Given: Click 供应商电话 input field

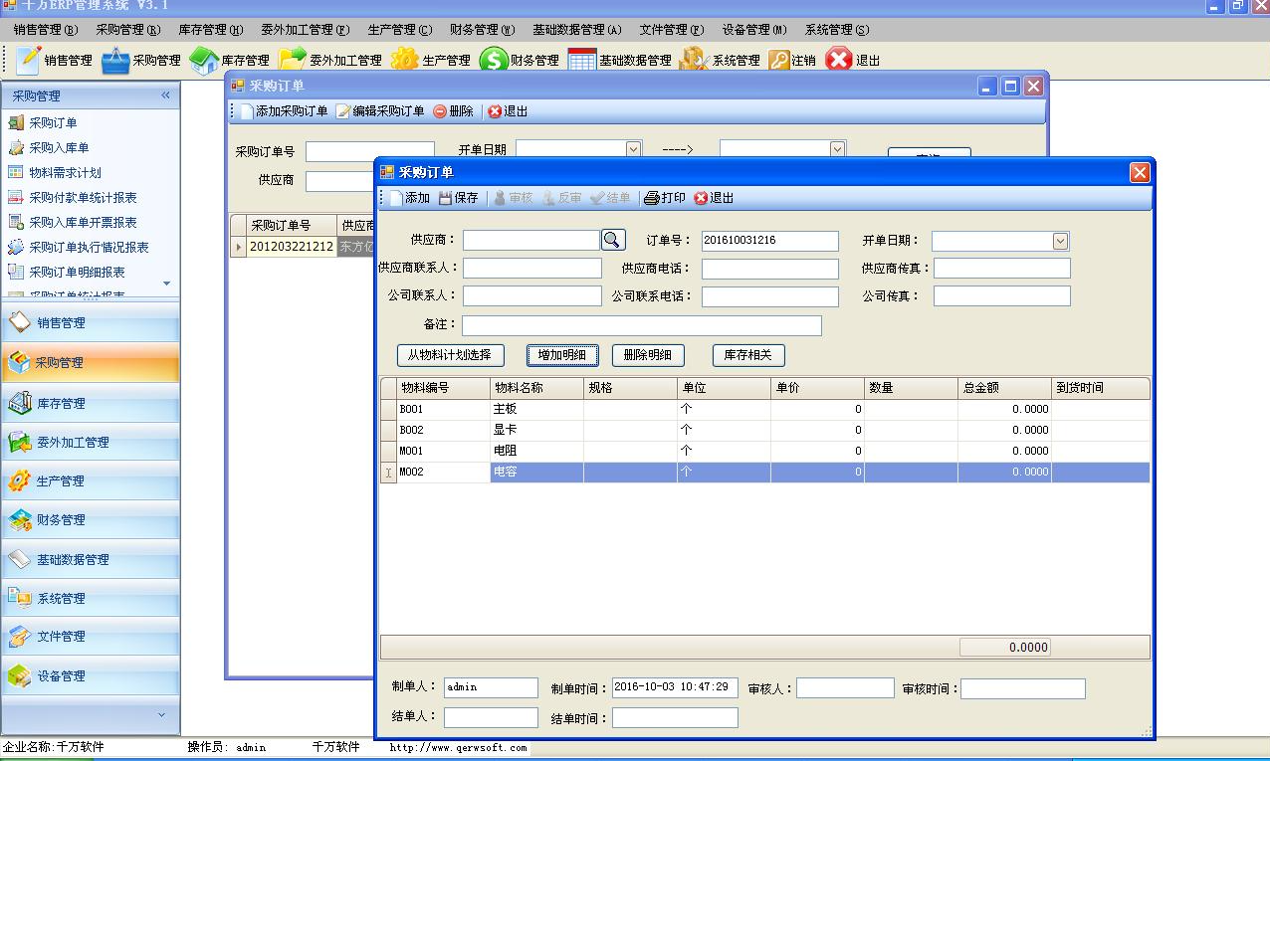Looking at the screenshot, I should [x=769, y=269].
